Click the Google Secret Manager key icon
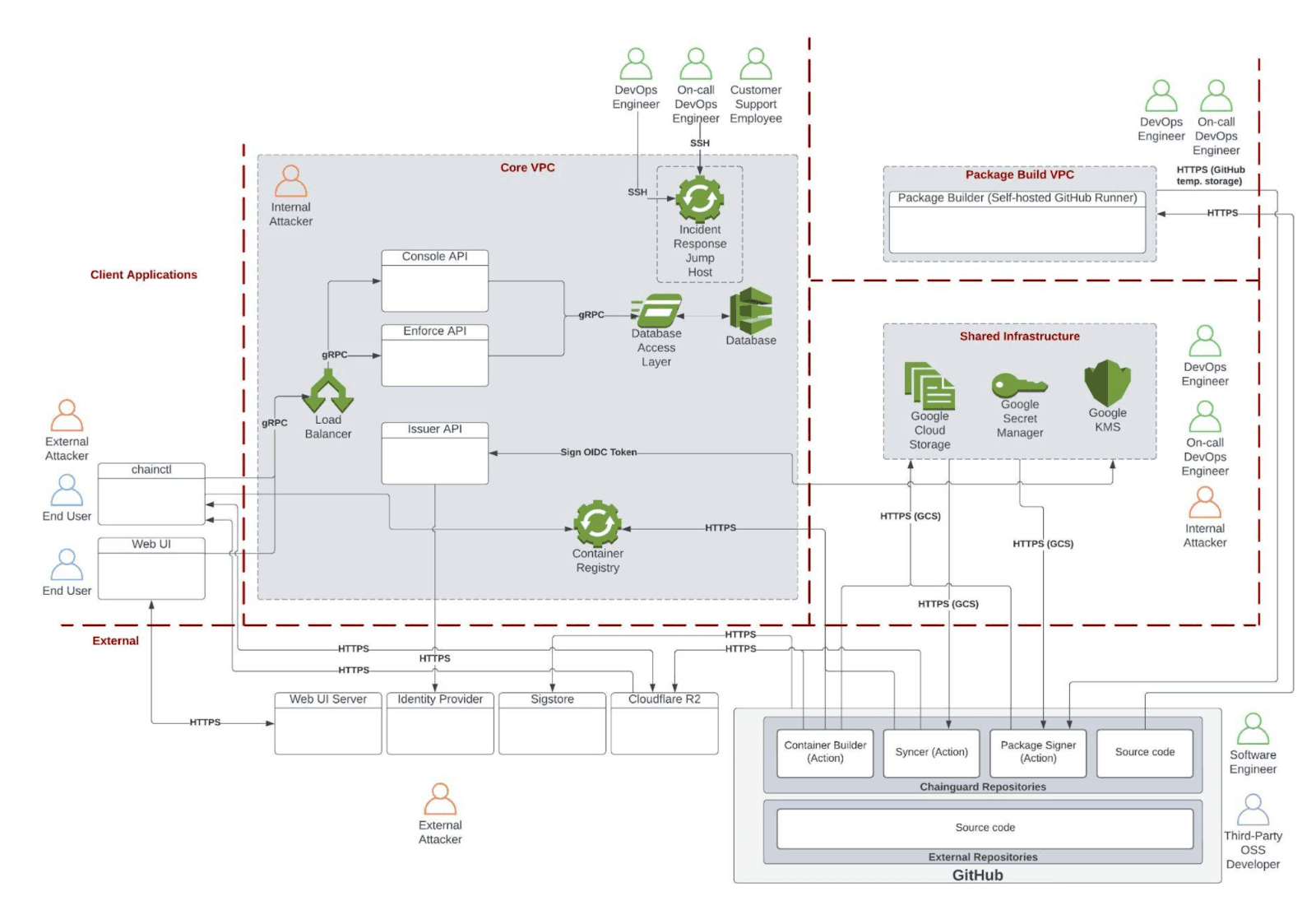The image size is (1316, 924). (1019, 385)
